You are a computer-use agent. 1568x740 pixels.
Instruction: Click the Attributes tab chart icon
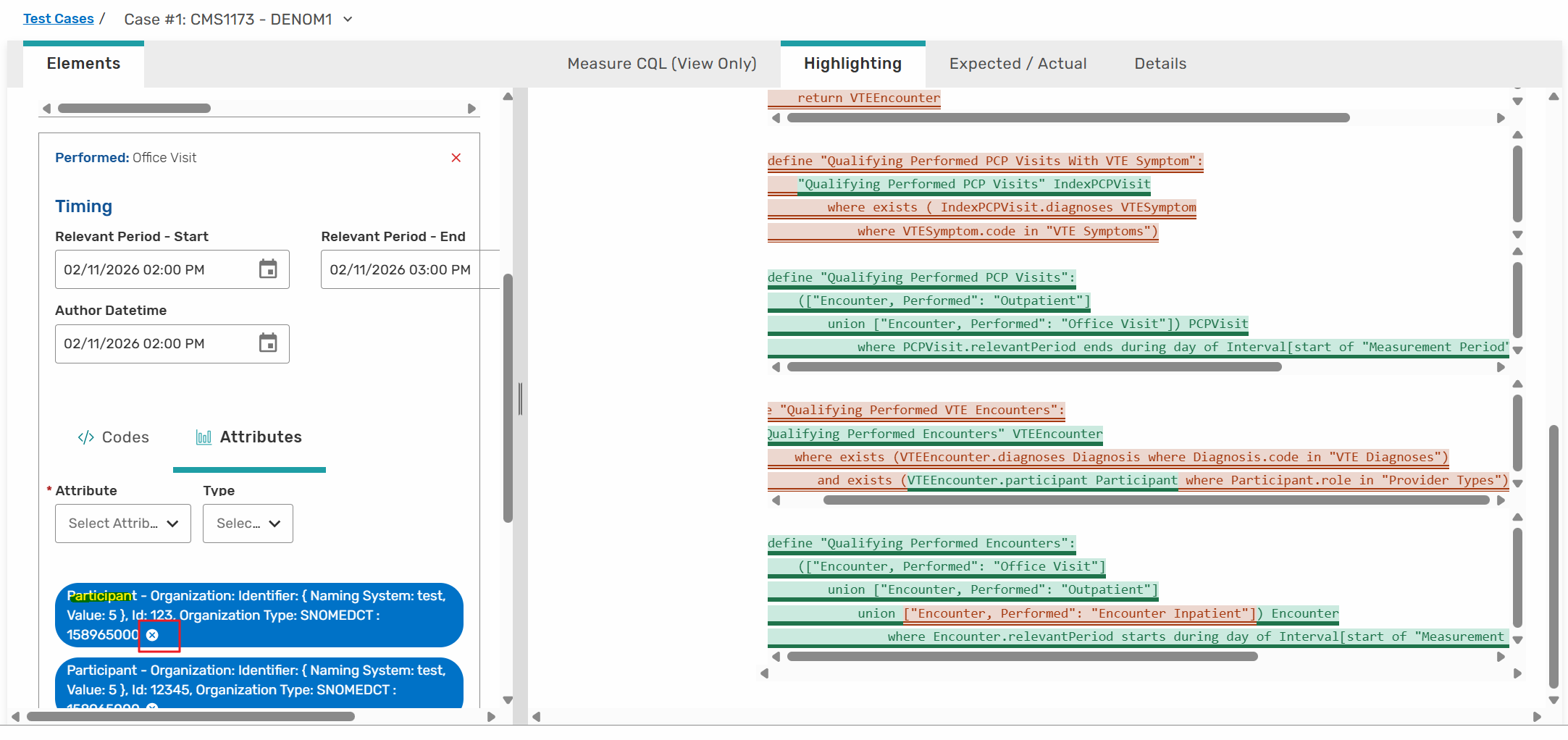coord(204,437)
